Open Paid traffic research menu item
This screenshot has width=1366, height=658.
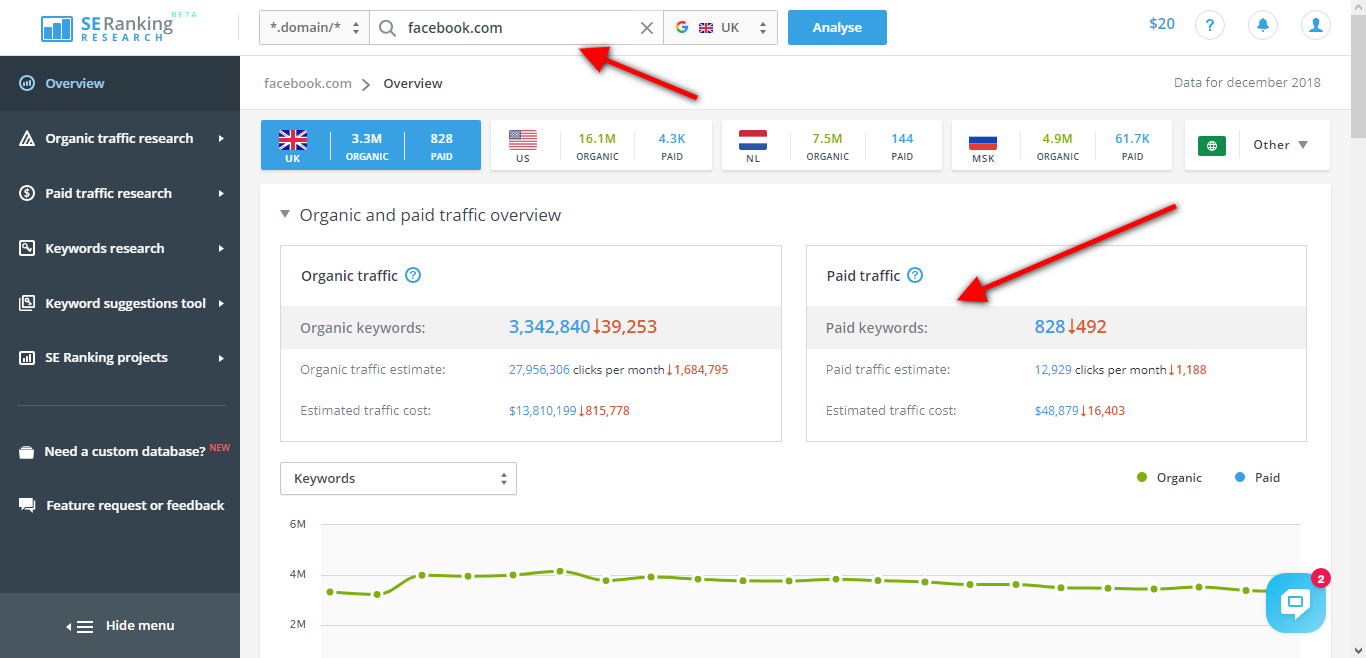click(120, 193)
